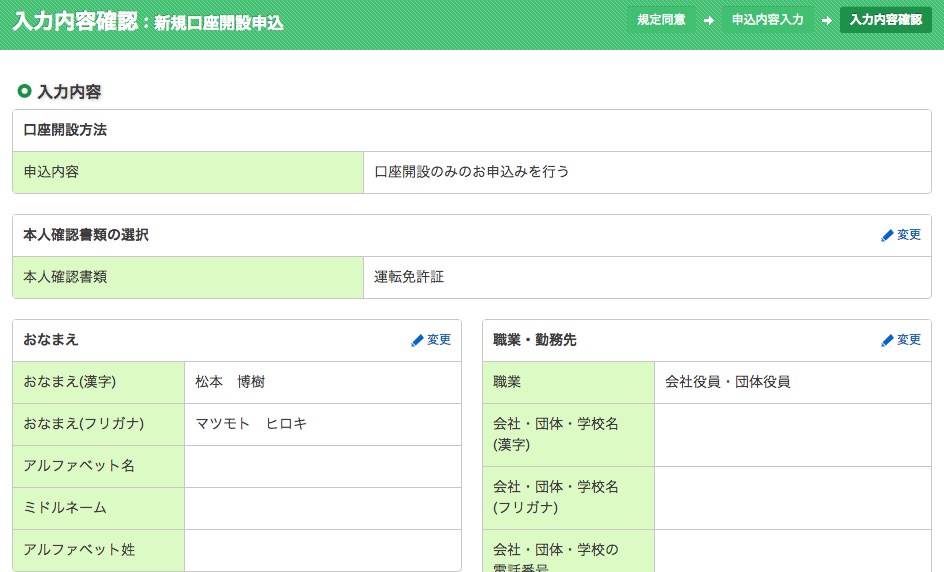
Task: Click the pencil icon in 本人確認書類の選択 header
Action: tap(887, 236)
